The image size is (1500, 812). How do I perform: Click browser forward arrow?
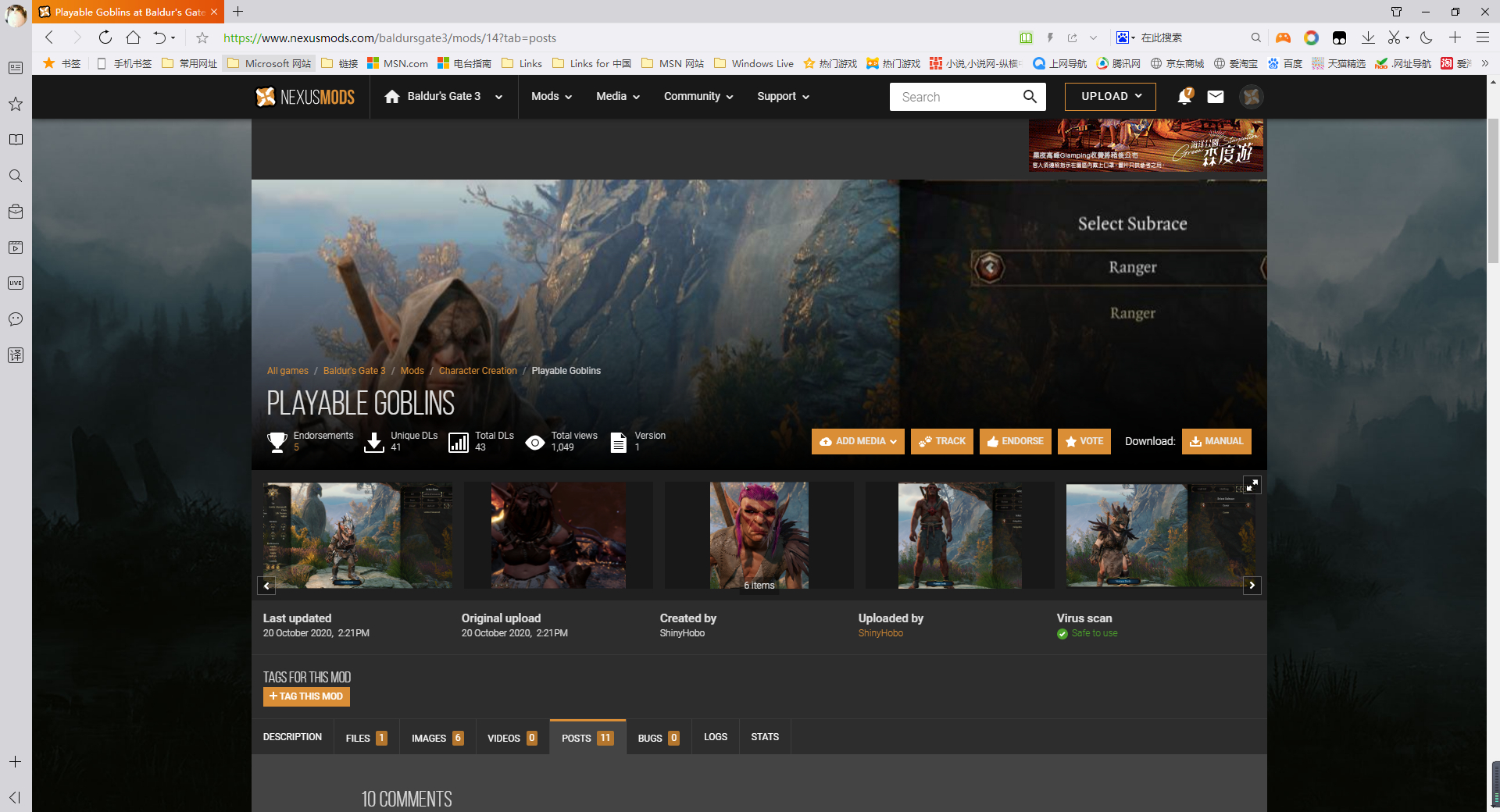[x=77, y=37]
